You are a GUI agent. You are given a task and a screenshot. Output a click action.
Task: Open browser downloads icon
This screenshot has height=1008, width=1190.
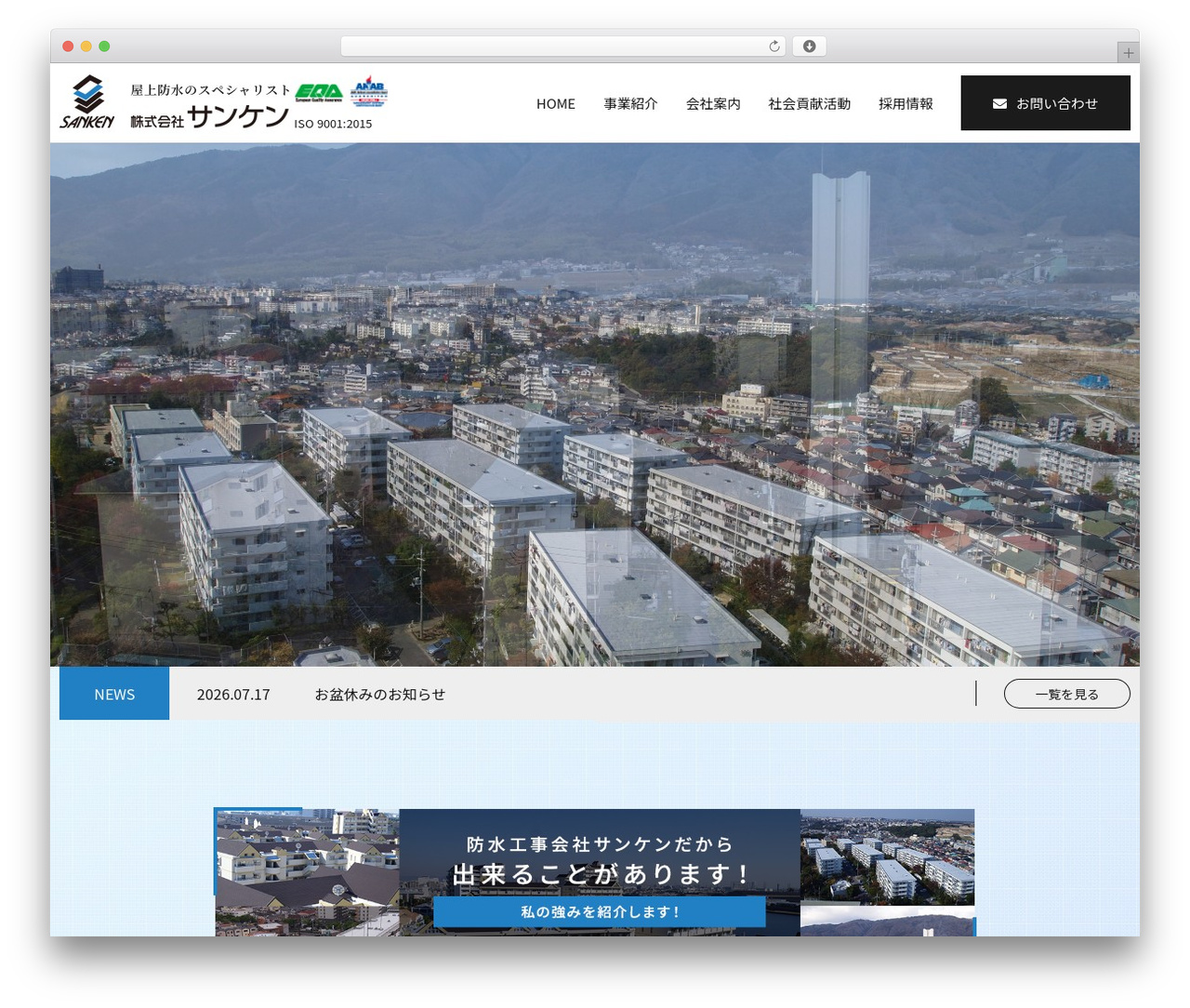809,46
